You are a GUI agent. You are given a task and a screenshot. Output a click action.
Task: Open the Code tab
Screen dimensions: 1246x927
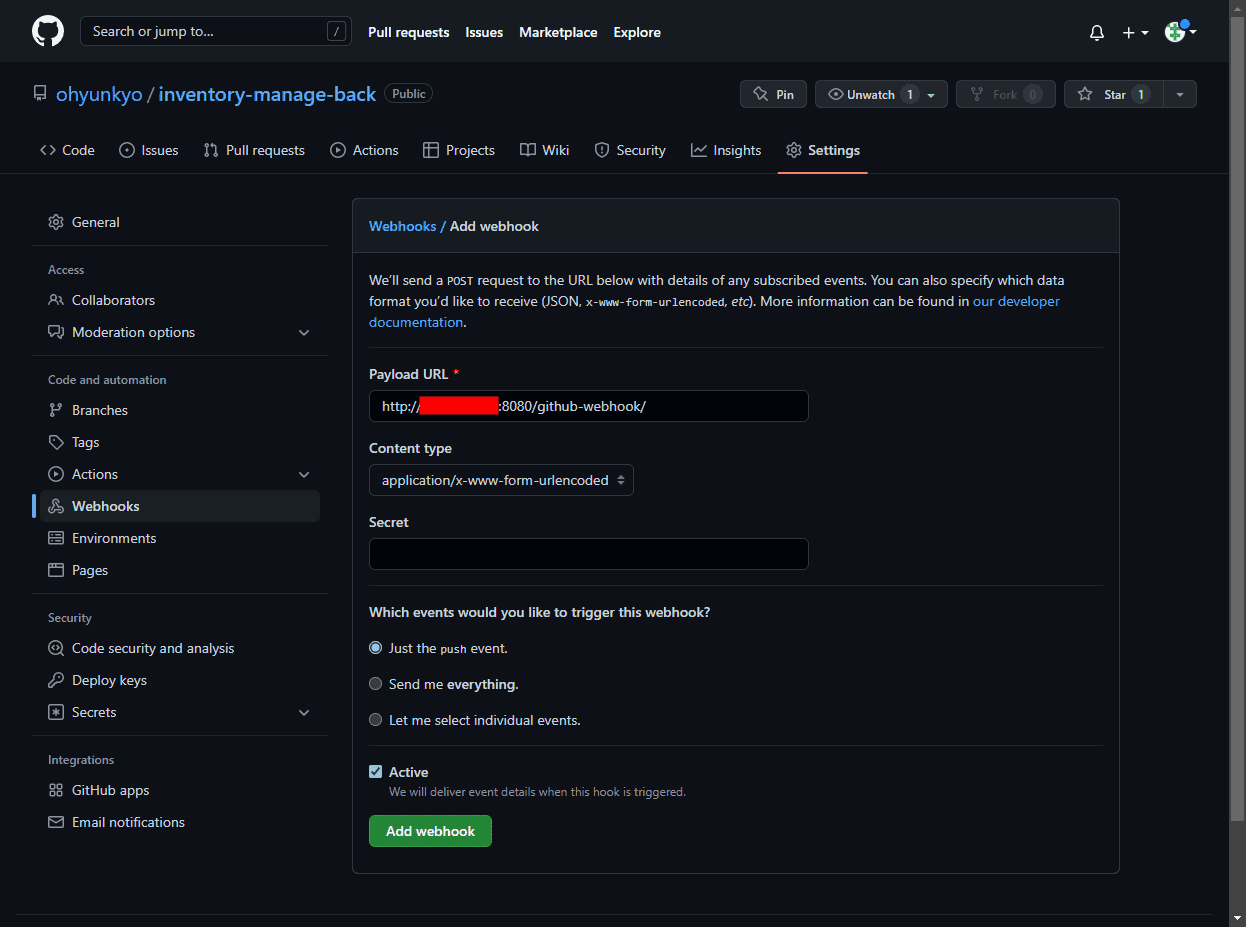[x=67, y=150]
